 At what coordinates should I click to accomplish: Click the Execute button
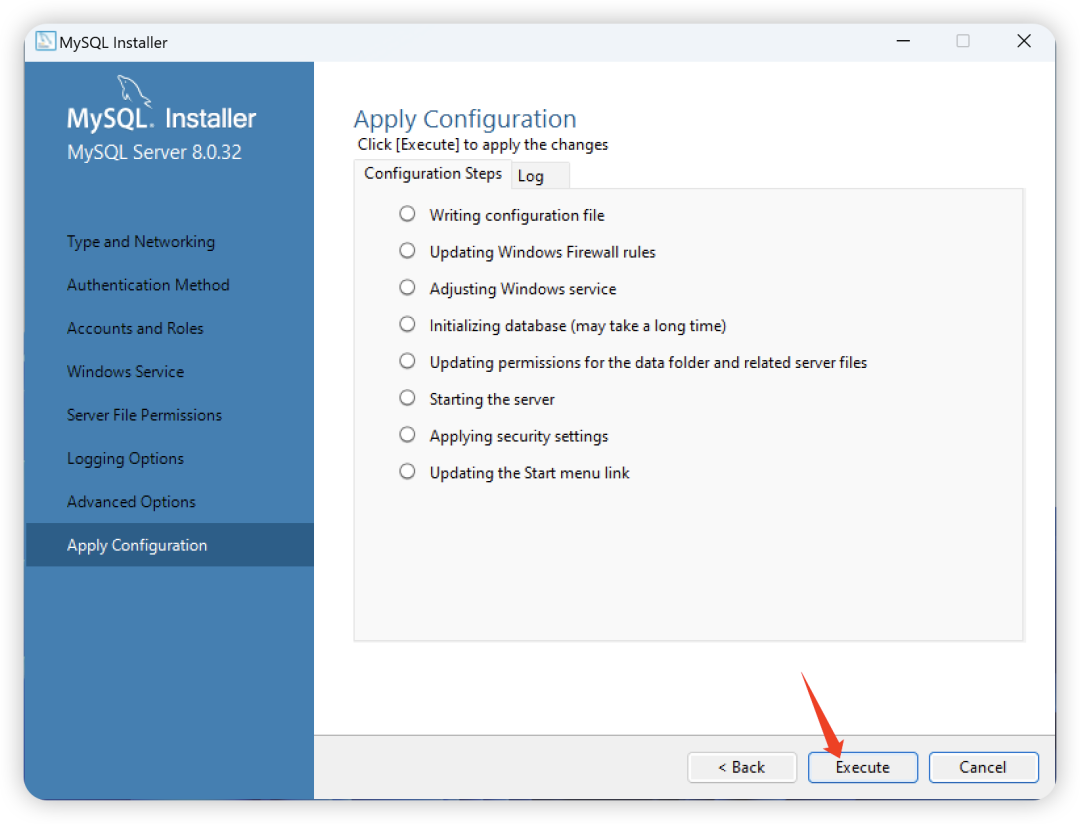point(862,767)
